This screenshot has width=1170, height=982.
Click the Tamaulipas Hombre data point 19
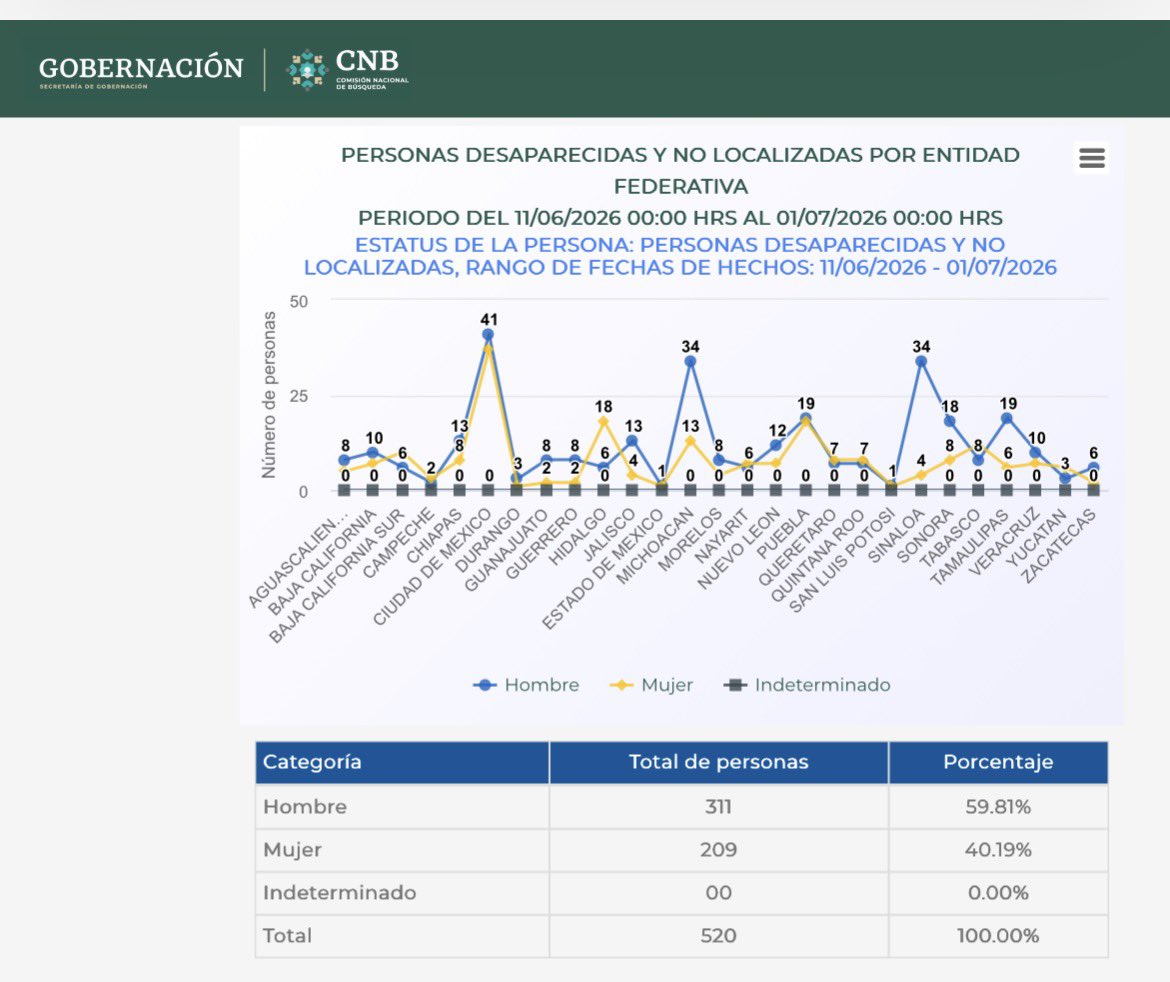(x=1007, y=418)
